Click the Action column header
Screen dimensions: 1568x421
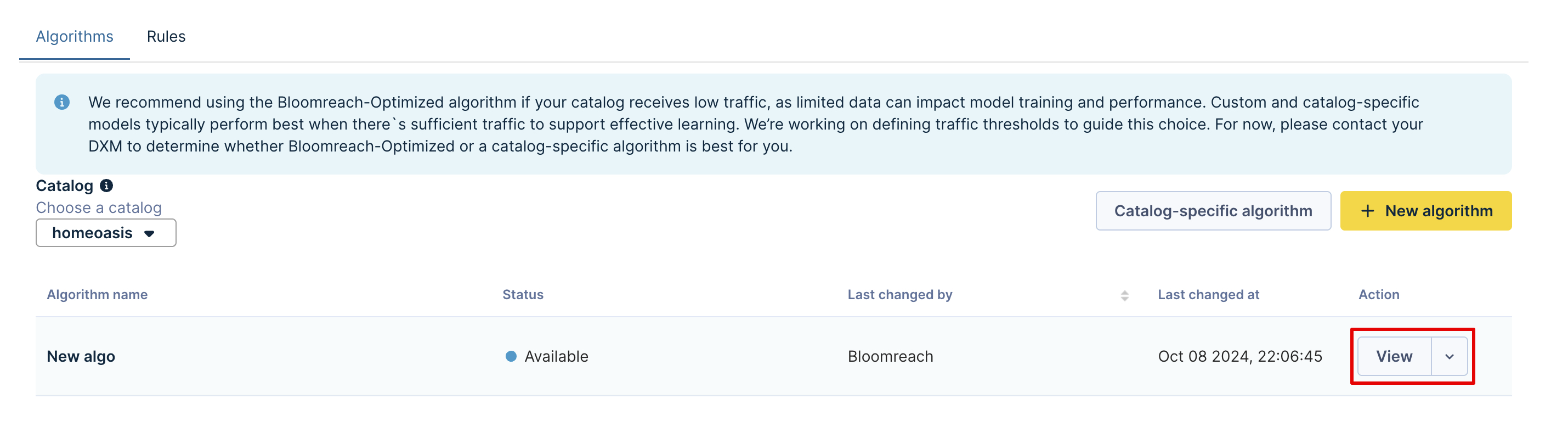(1379, 295)
